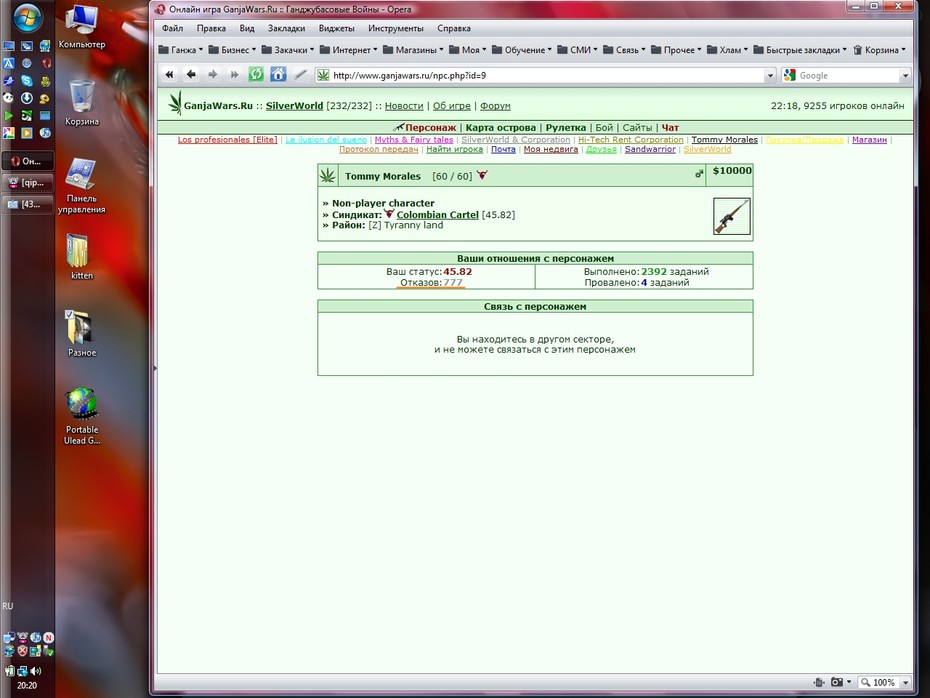
Task: Open the Виджеты menu
Action: 336,28
